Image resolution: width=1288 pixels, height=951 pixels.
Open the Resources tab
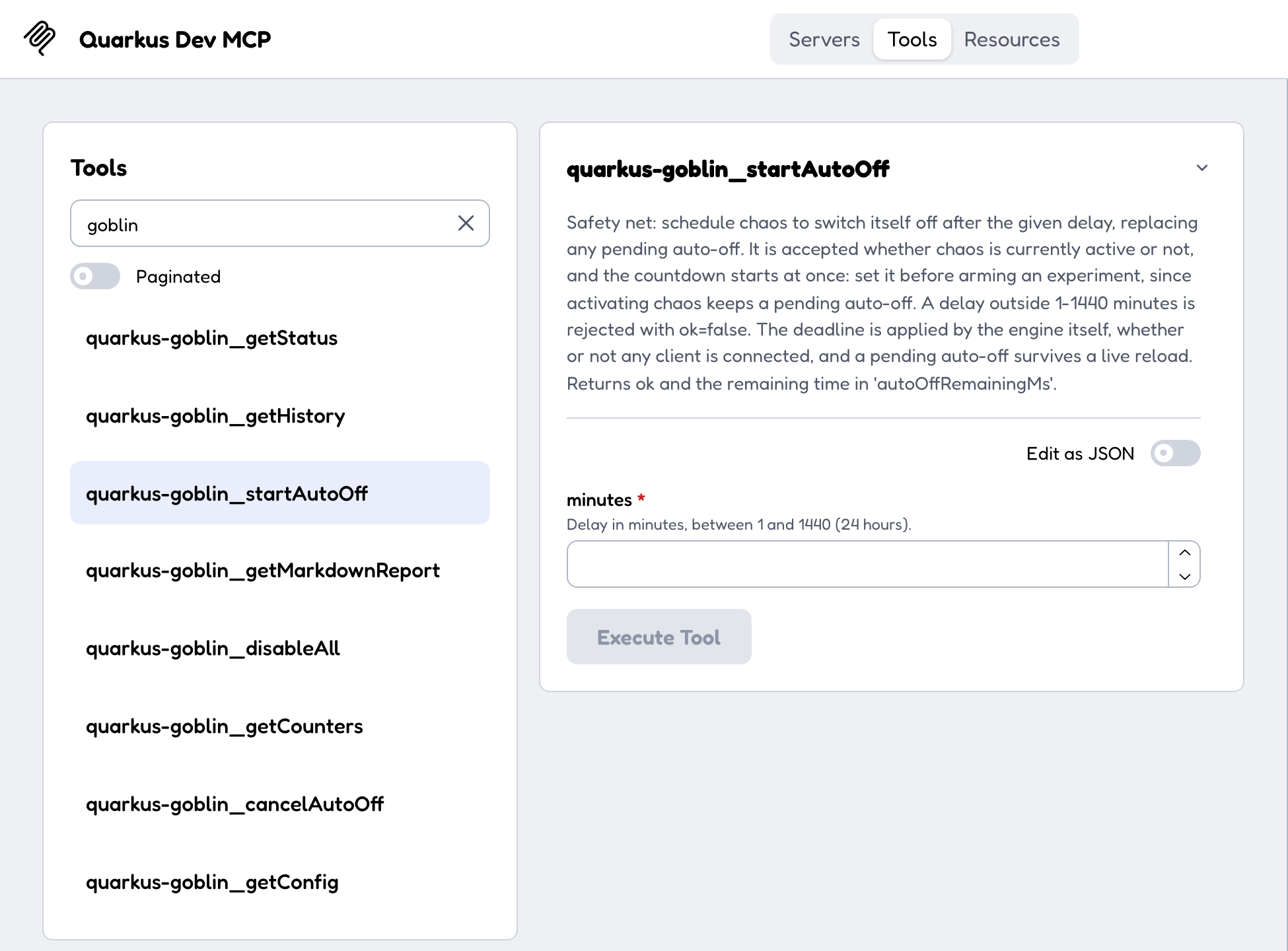coord(1011,39)
